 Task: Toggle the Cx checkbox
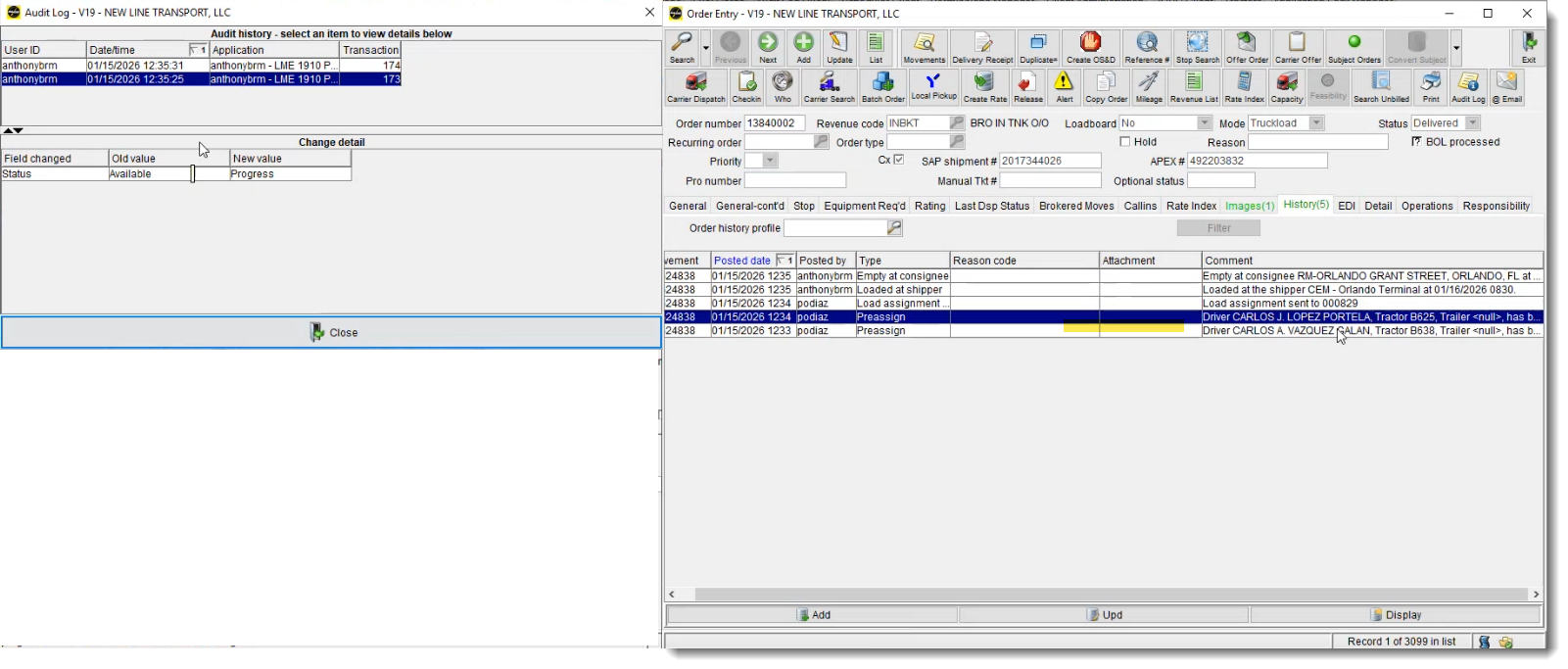click(x=899, y=160)
